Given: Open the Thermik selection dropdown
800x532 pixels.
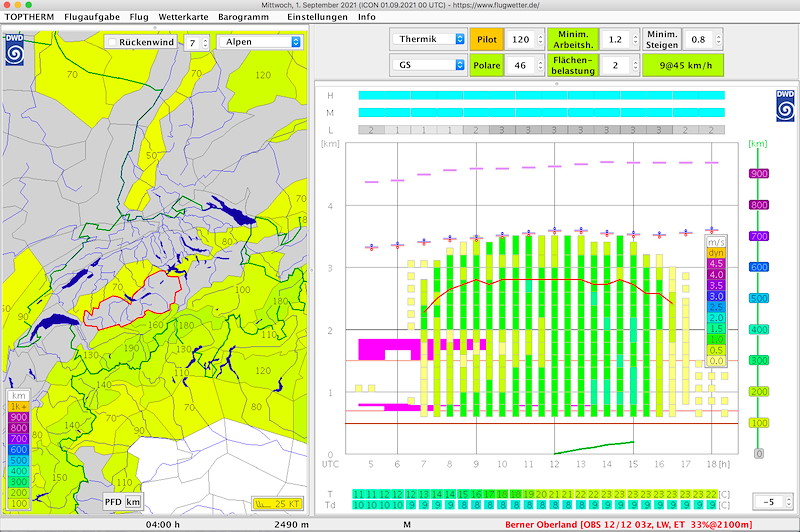Looking at the screenshot, I should click(x=429, y=39).
